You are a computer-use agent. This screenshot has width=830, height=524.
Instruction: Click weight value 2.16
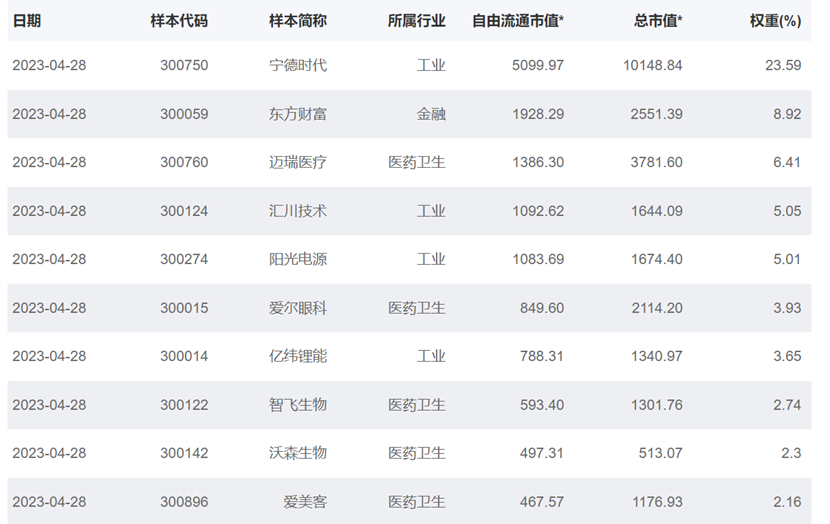787,502
